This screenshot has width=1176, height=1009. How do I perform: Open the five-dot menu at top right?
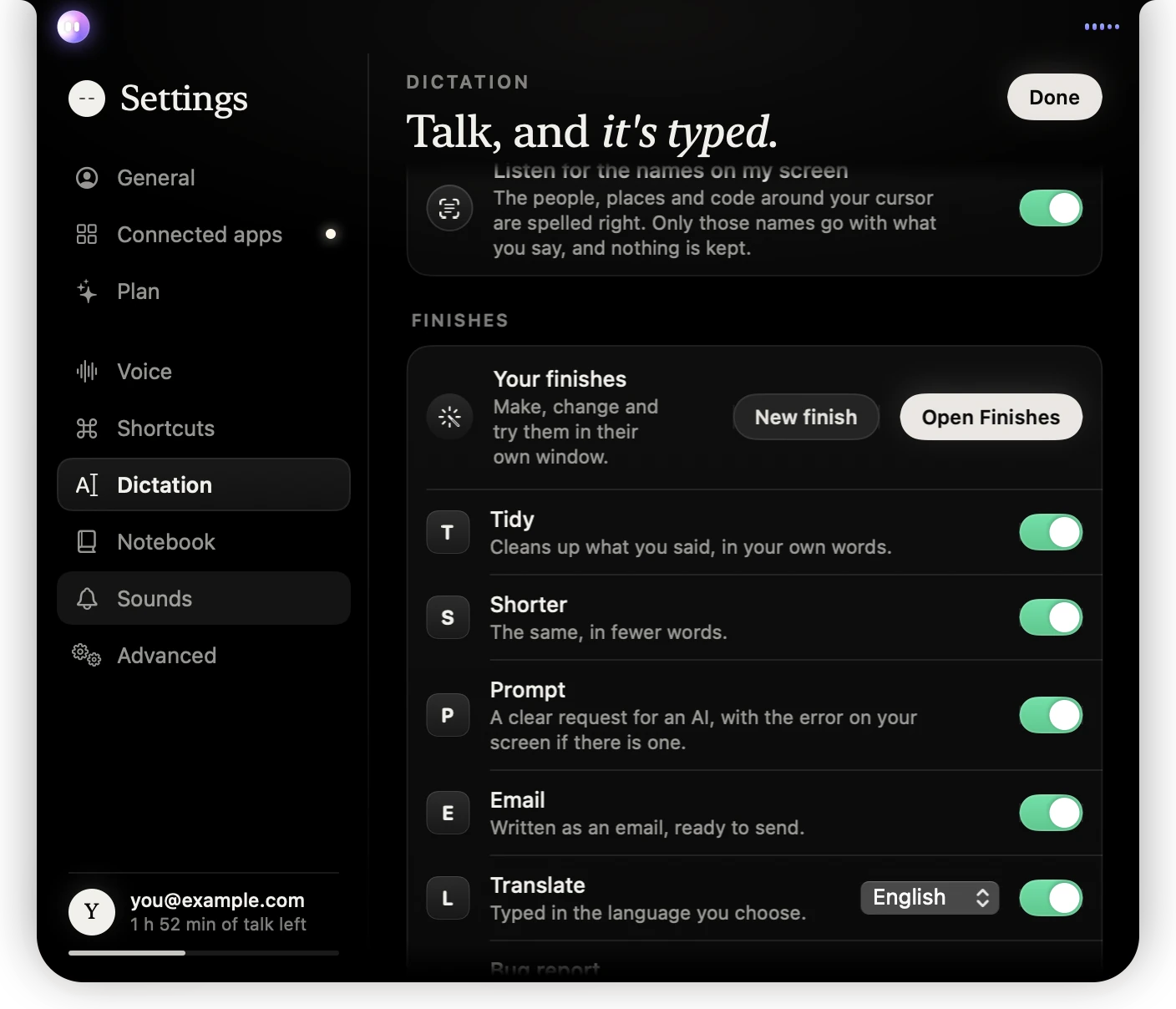(1102, 27)
